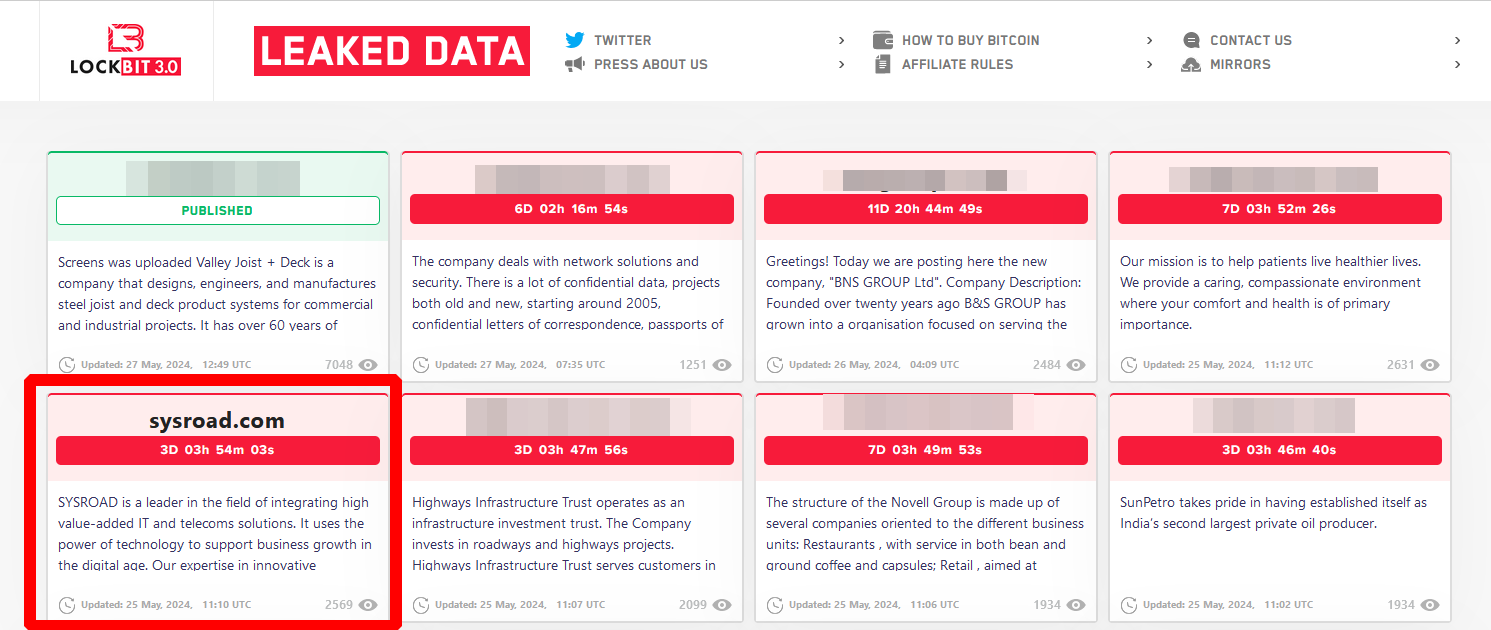Viewport: 1491px width, 630px height.
Task: Click the document icon beside Affiliate Rules
Action: [882, 65]
